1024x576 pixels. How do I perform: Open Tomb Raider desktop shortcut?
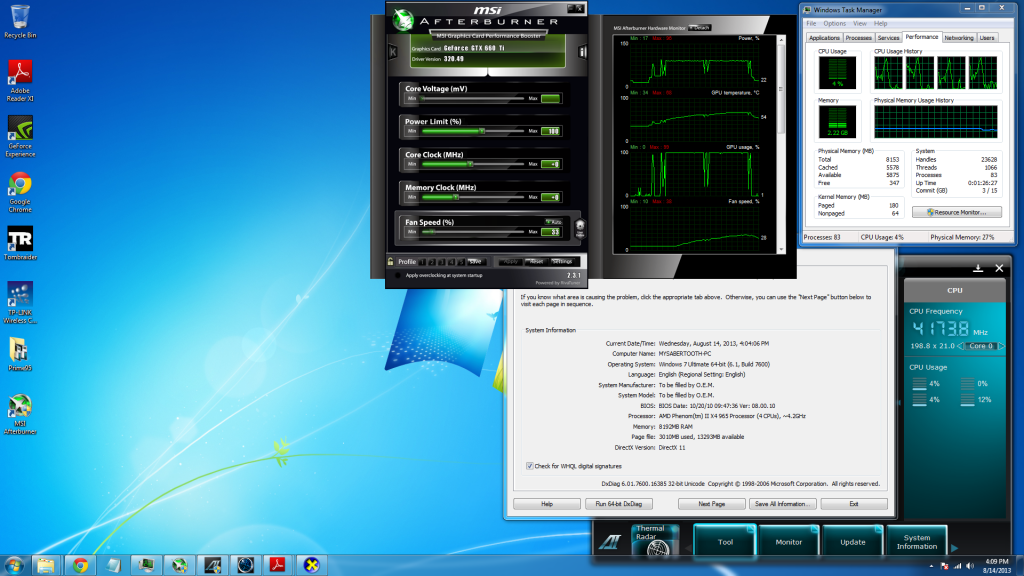[x=19, y=240]
